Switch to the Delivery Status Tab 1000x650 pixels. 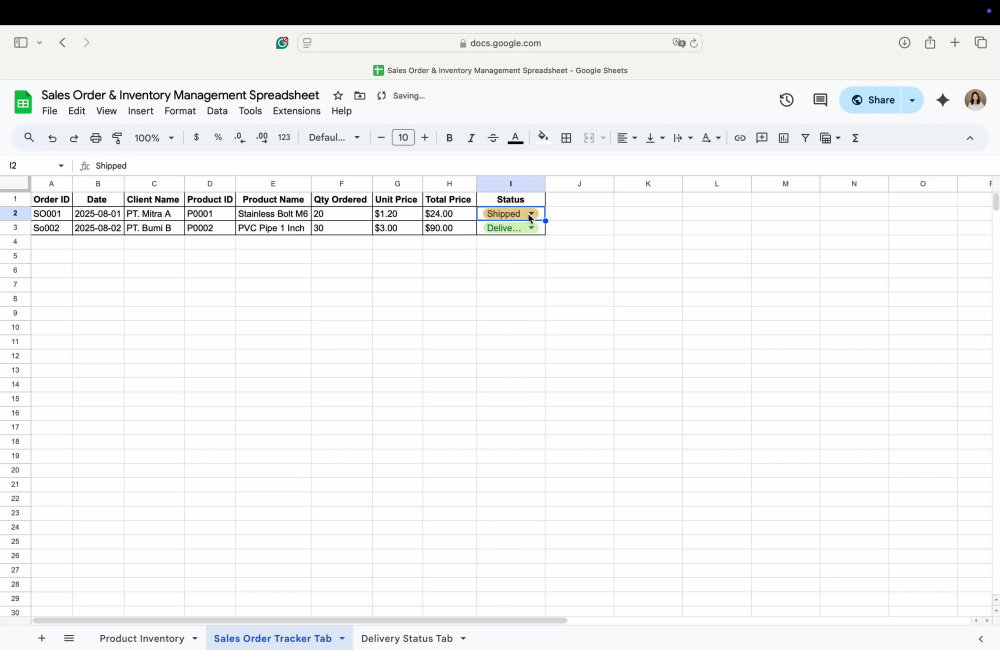(407, 639)
